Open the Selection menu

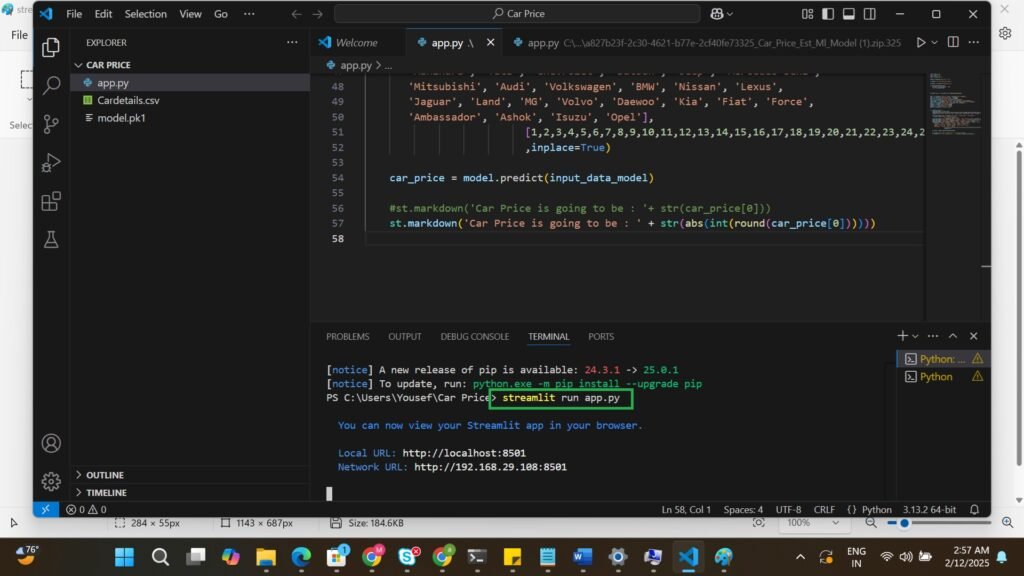146,14
